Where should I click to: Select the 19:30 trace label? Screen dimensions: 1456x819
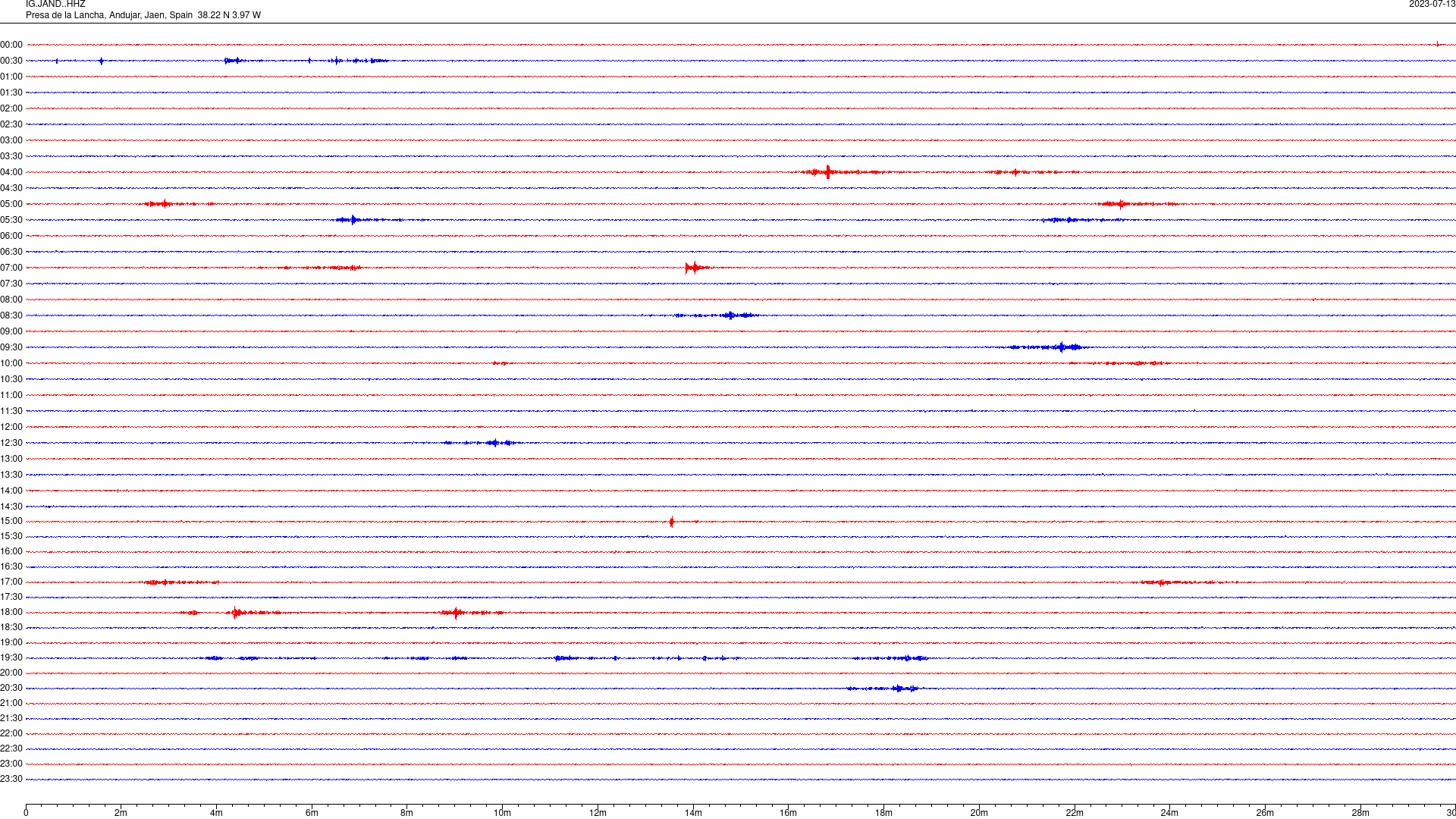pos(11,657)
